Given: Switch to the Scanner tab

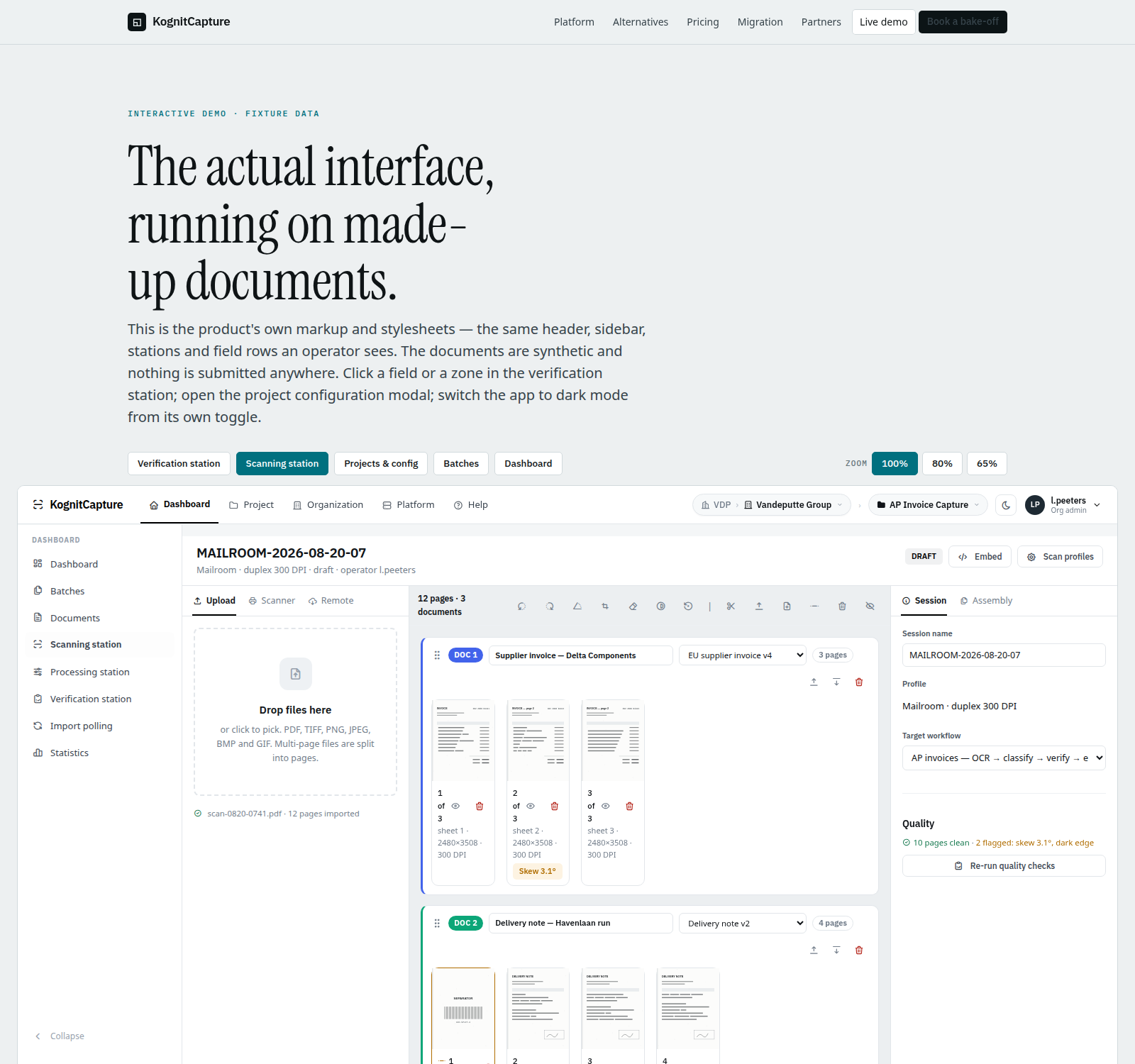Looking at the screenshot, I should [x=272, y=601].
